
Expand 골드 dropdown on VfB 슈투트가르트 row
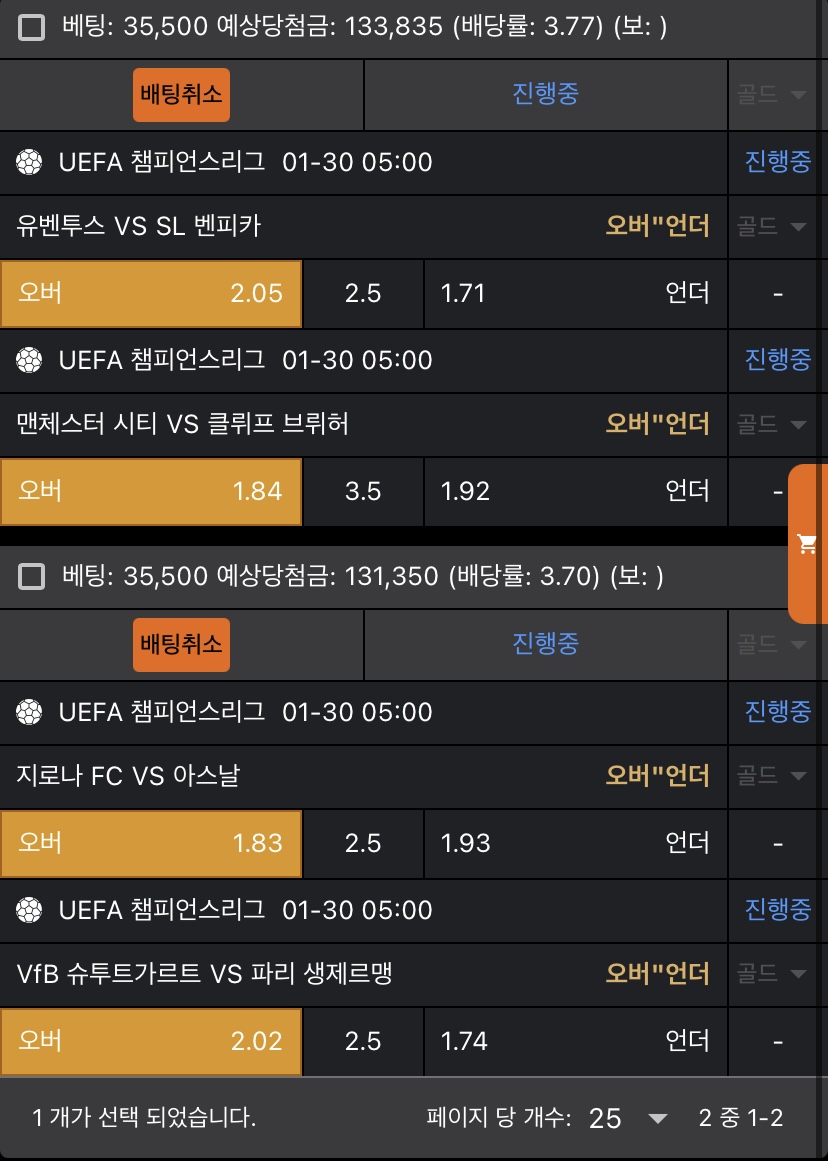point(772,973)
